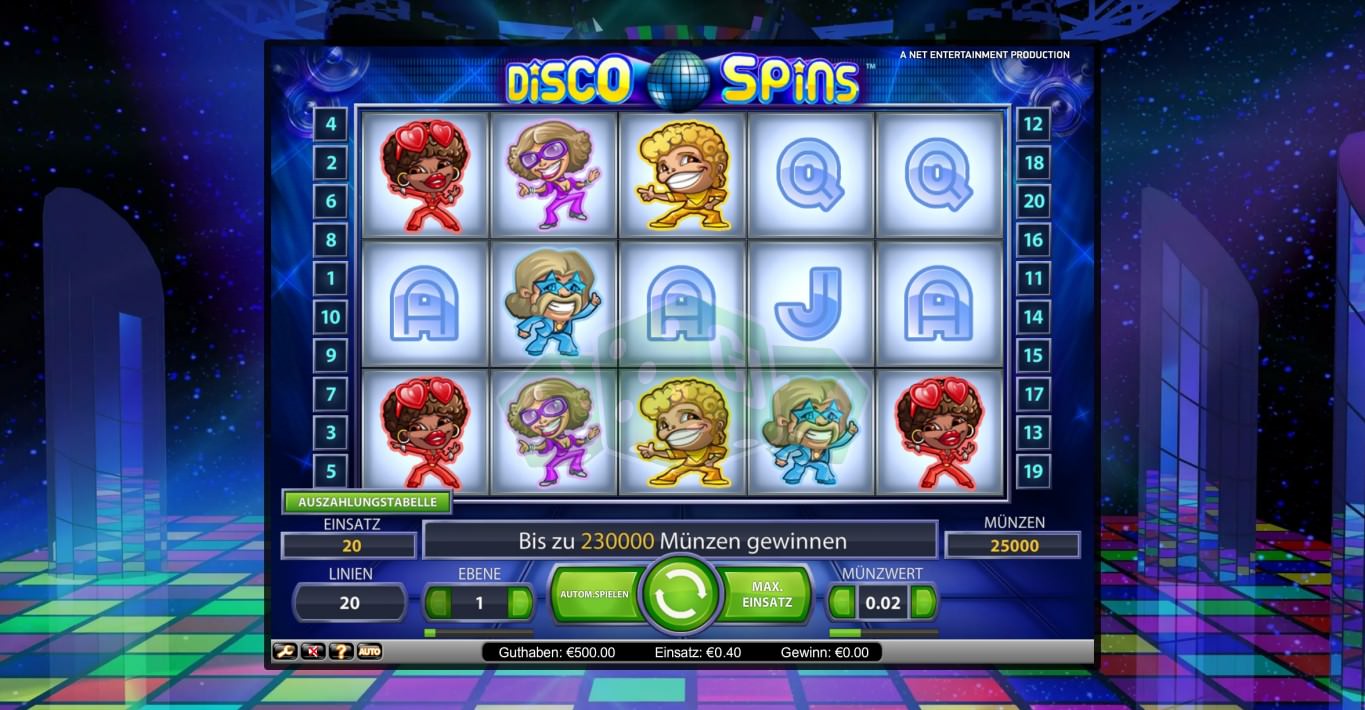The image size is (1365, 710).
Task: Increase Ebene level with right arrow
Action: pos(520,603)
